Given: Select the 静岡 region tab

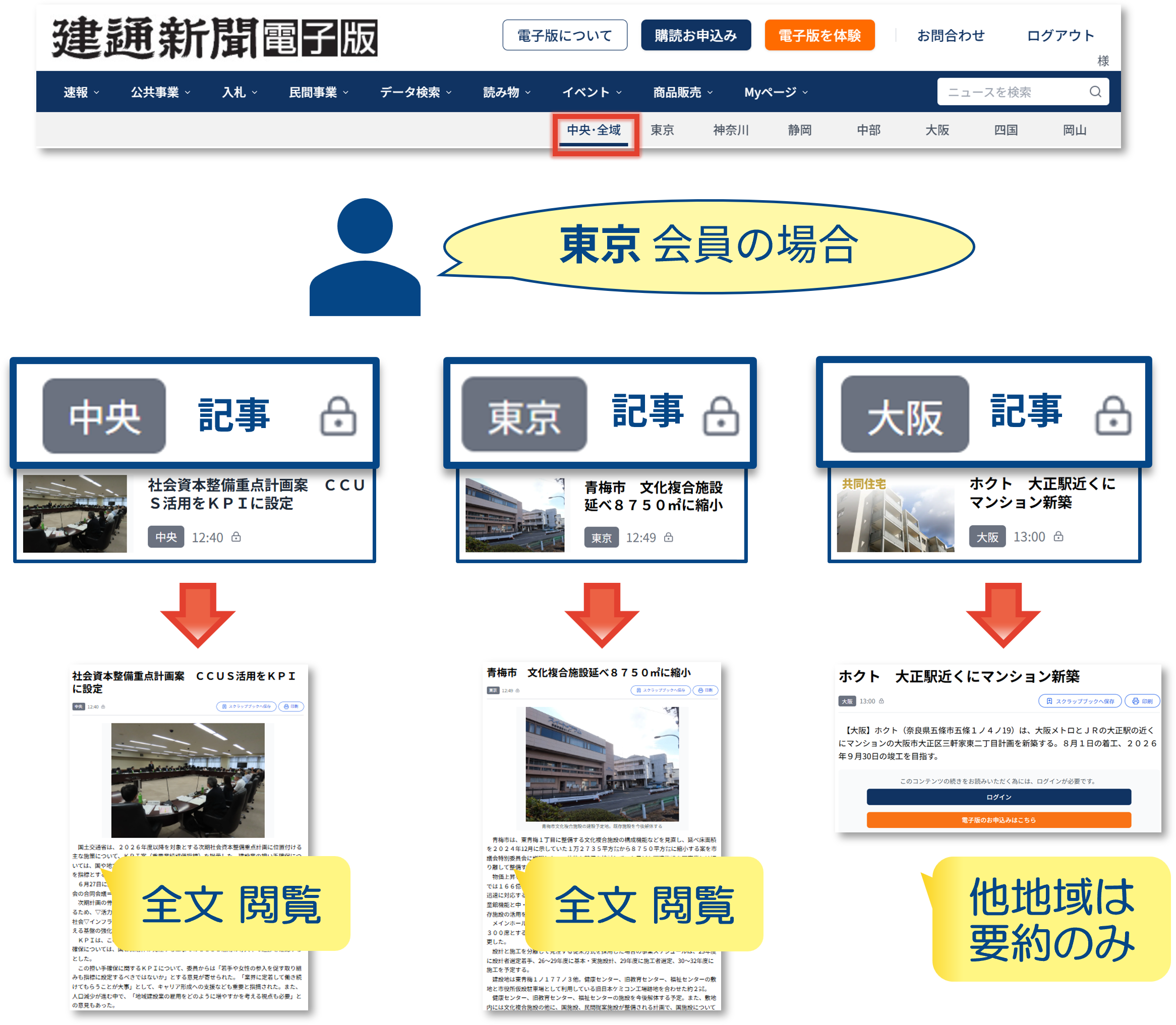Looking at the screenshot, I should point(800,131).
